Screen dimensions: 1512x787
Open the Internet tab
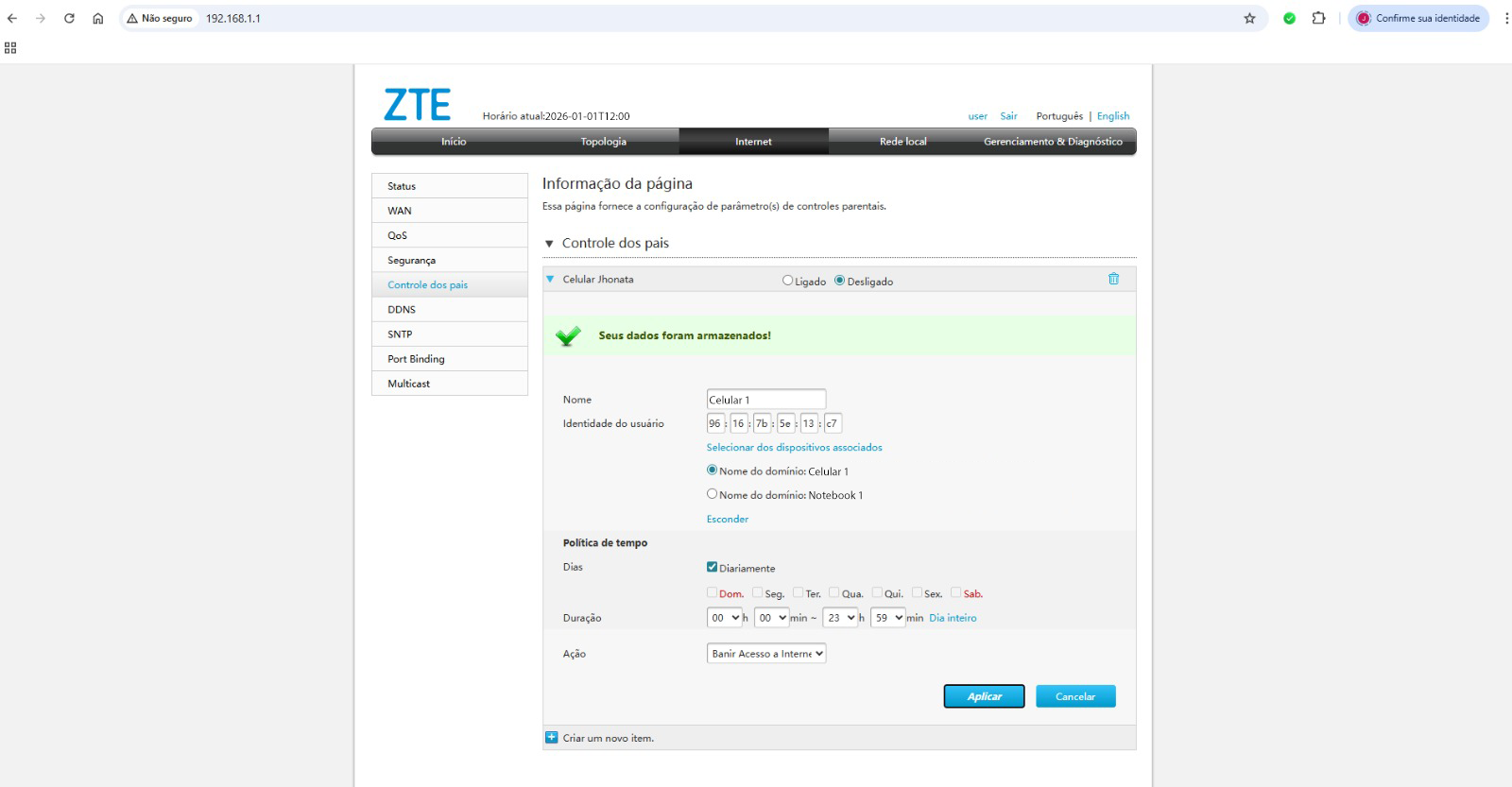click(x=753, y=142)
